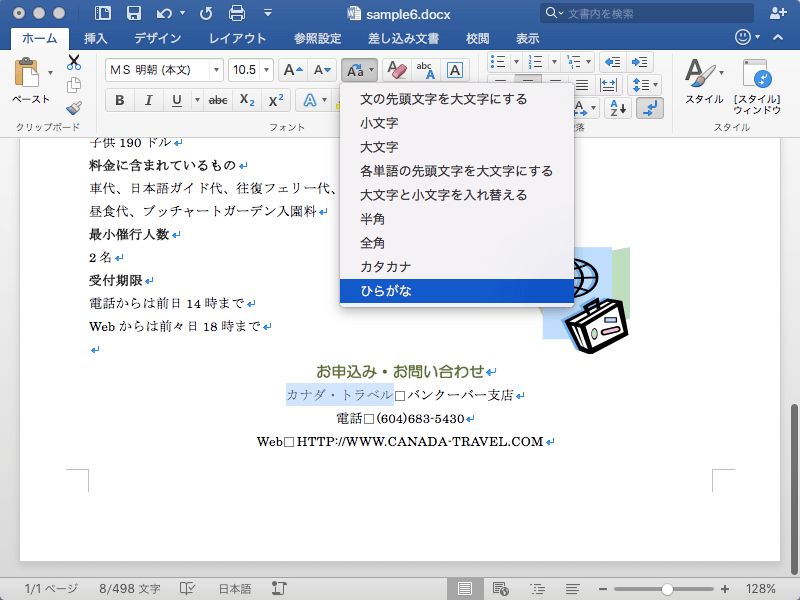Click the Format Painter brush icon

click(74, 108)
